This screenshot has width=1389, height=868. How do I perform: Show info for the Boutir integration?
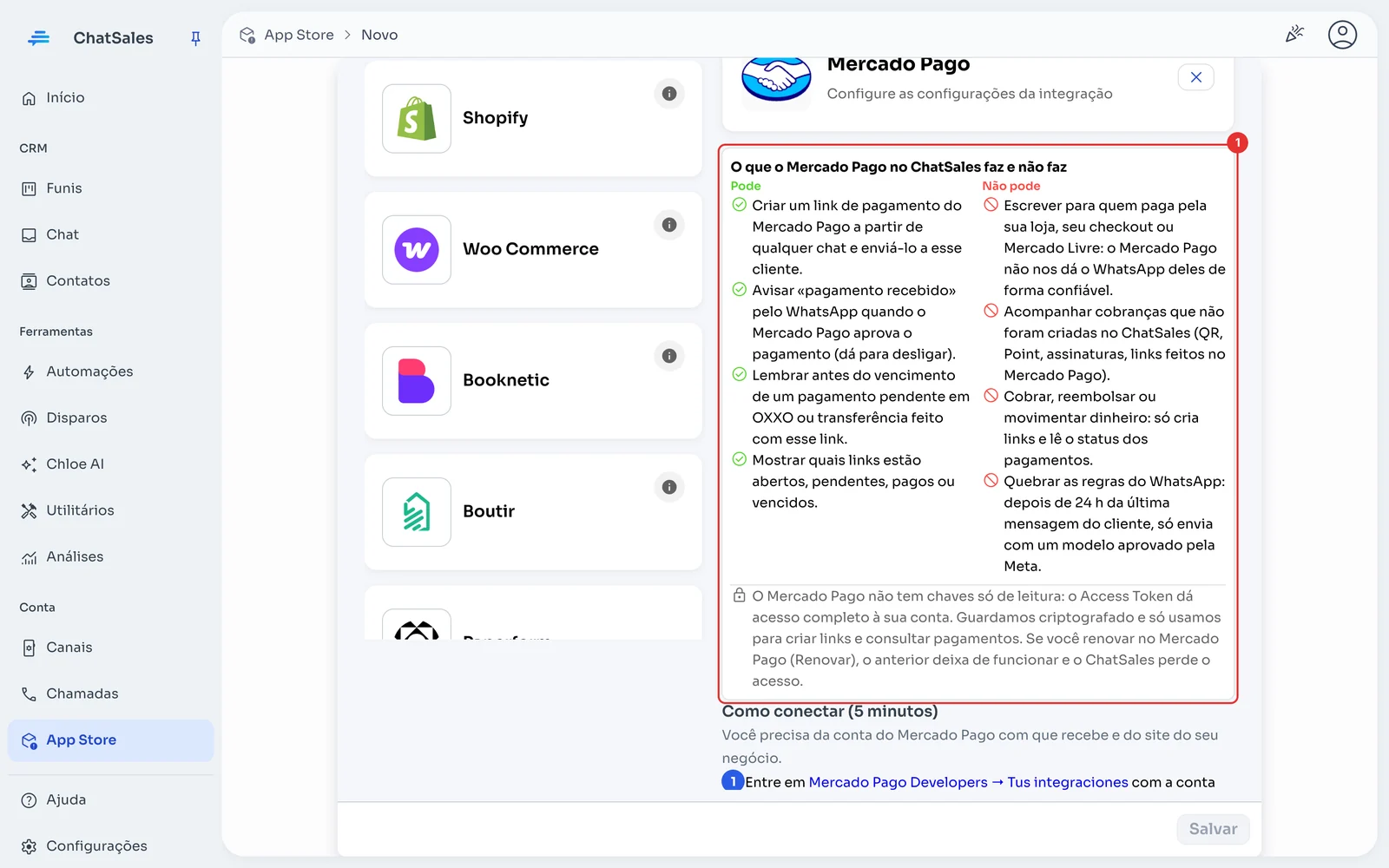pyautogui.click(x=669, y=487)
